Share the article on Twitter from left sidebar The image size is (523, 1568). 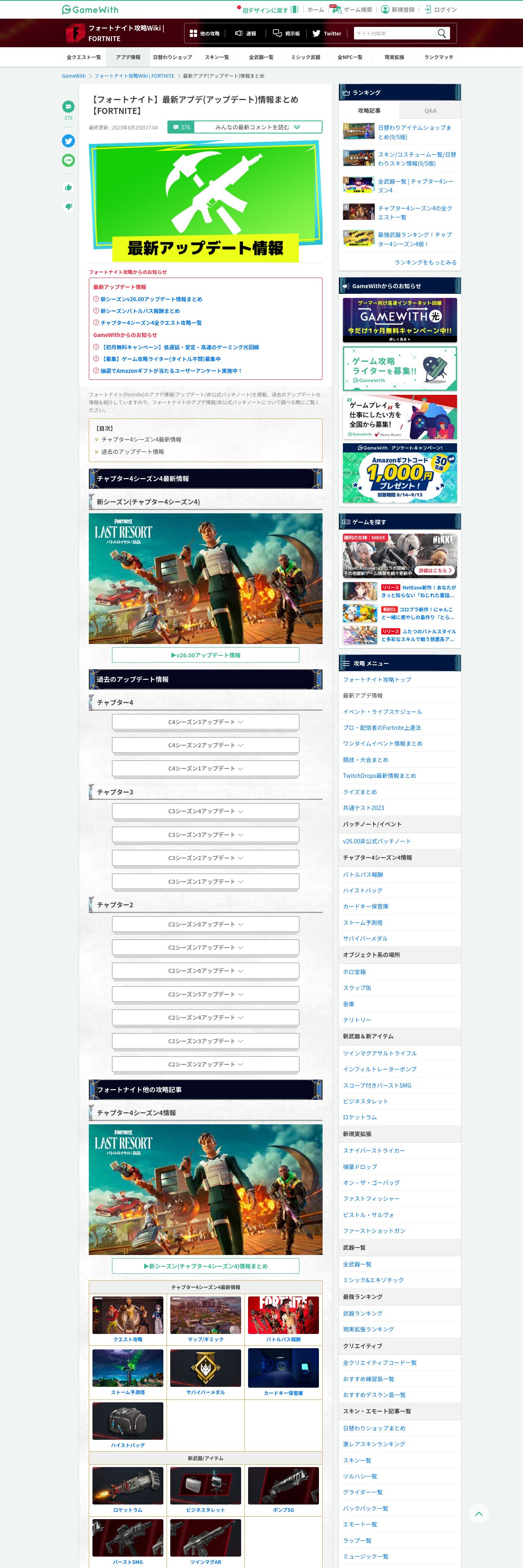(68, 140)
